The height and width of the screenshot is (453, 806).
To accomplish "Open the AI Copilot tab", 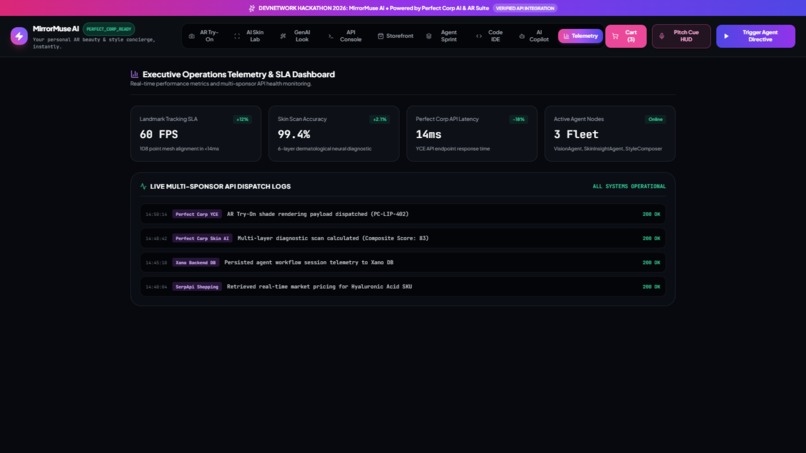I will (534, 36).
